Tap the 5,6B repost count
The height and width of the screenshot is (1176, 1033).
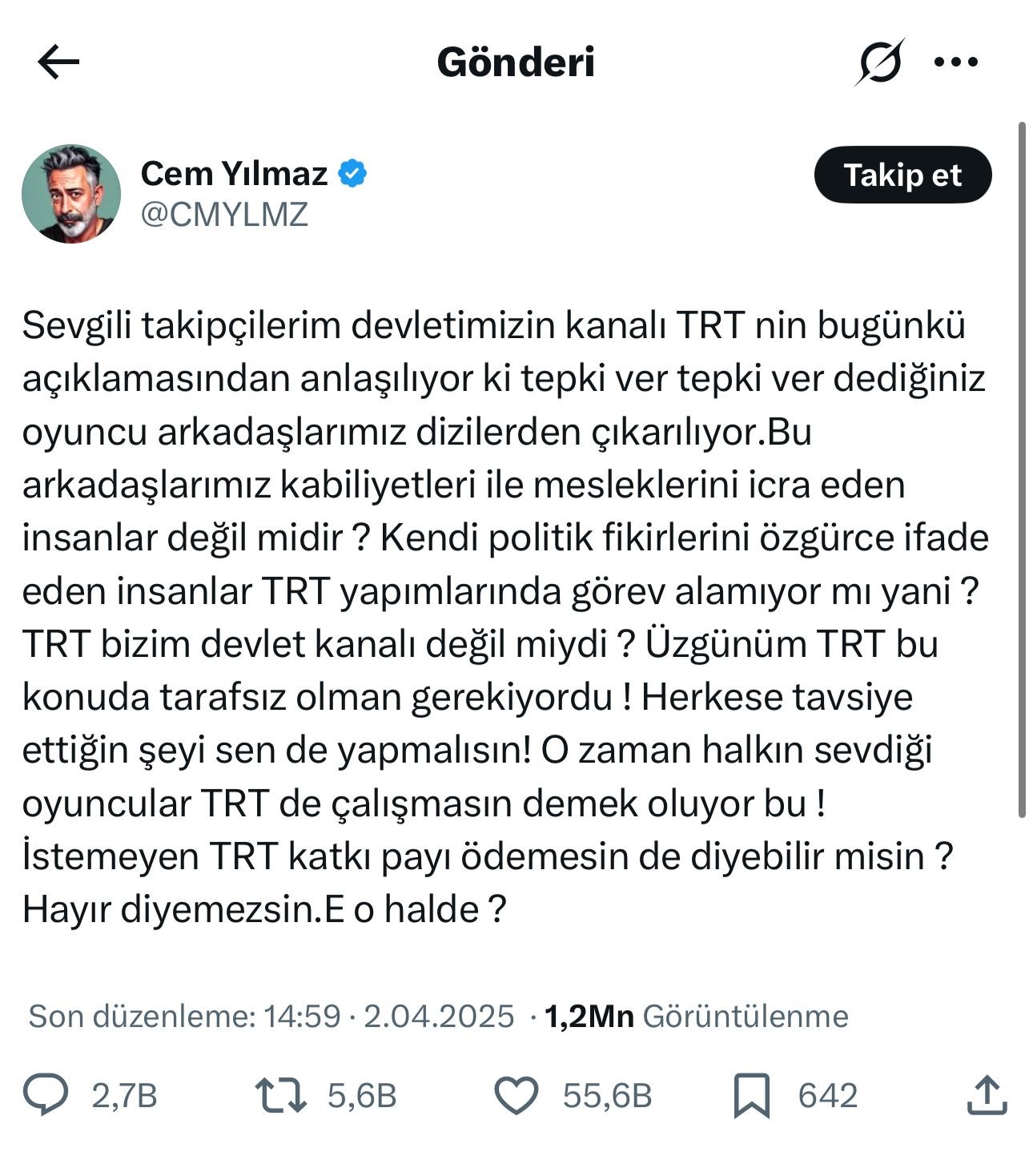362,1095
